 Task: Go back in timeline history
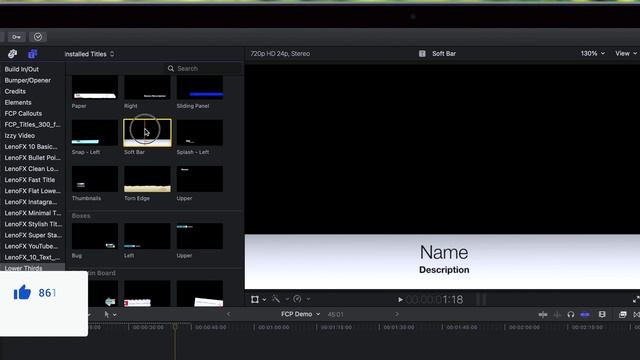click(x=229, y=314)
